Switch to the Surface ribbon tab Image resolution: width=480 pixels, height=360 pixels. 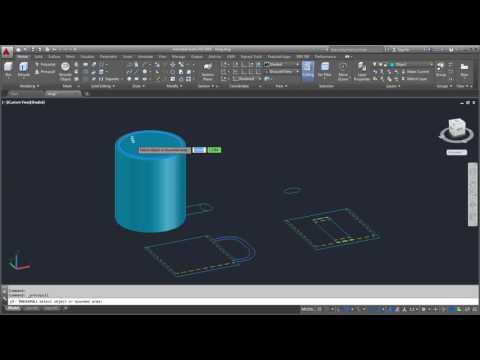pos(54,57)
